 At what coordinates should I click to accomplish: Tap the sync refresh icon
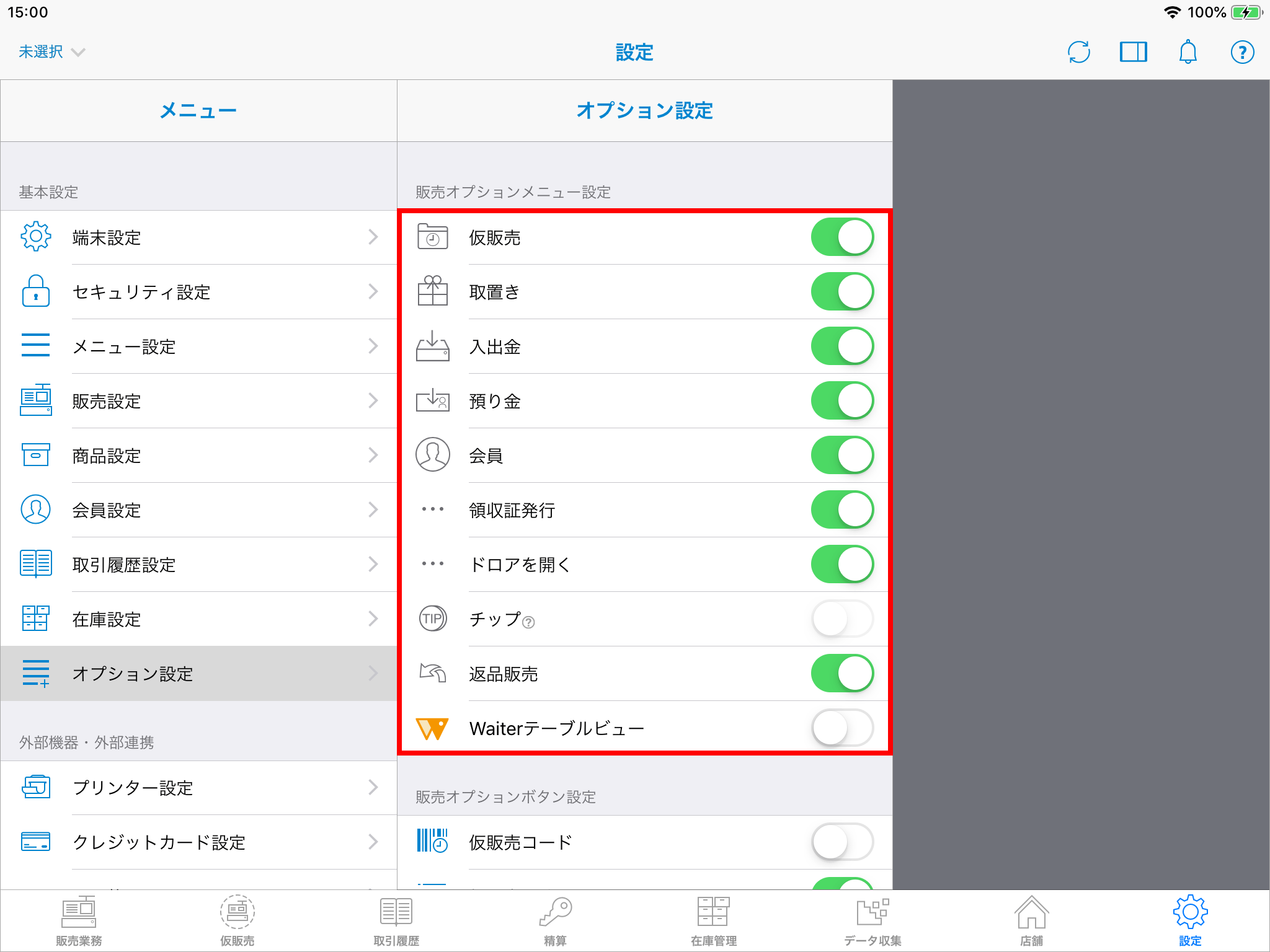[x=1079, y=52]
